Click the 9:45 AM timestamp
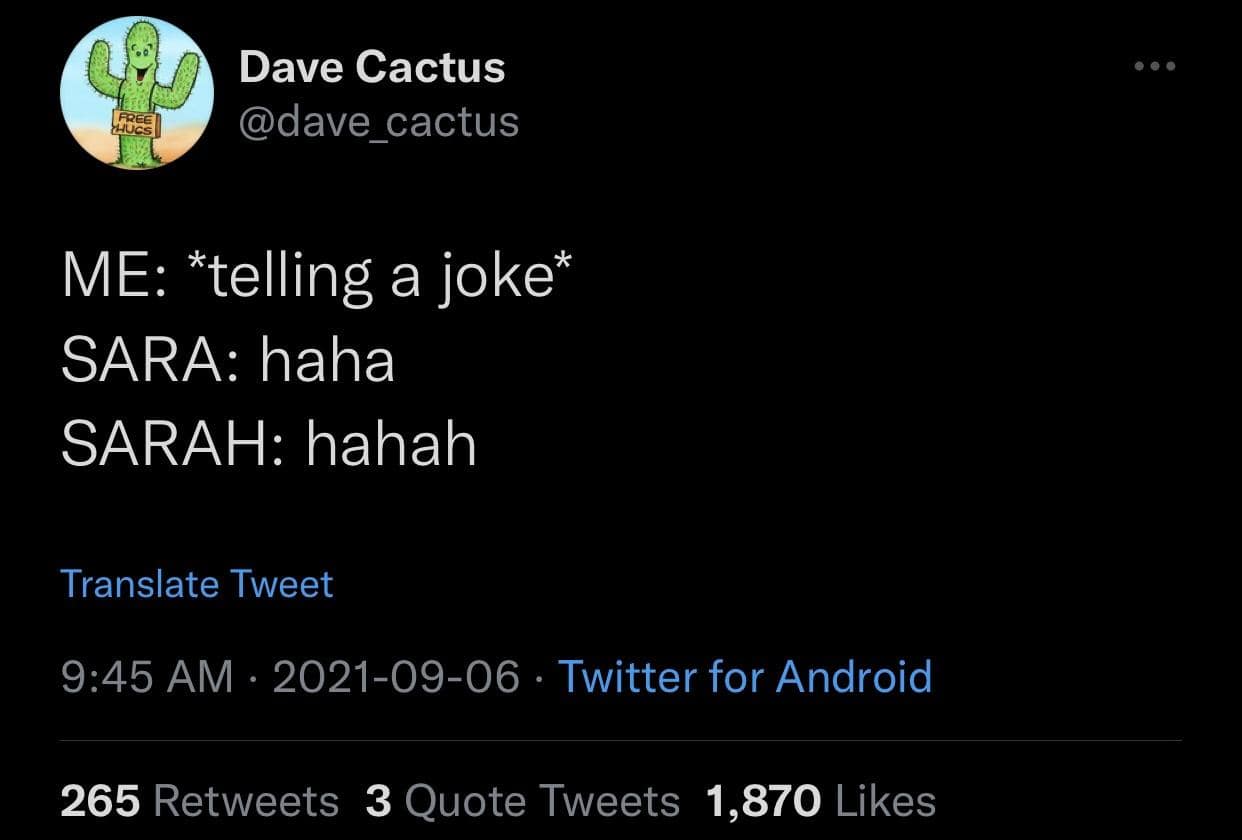 pyautogui.click(x=146, y=676)
